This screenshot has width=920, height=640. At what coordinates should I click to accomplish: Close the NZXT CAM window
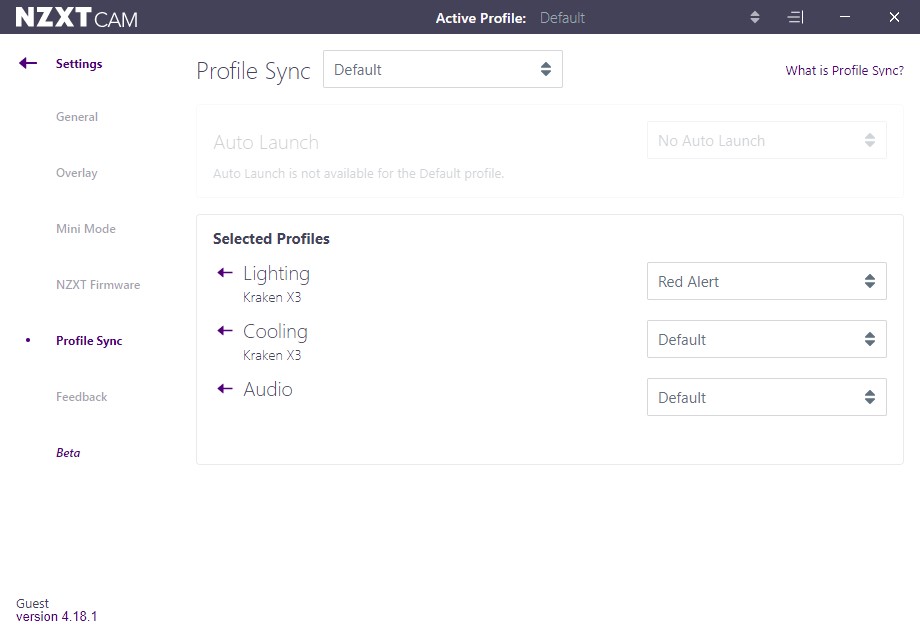coord(894,17)
